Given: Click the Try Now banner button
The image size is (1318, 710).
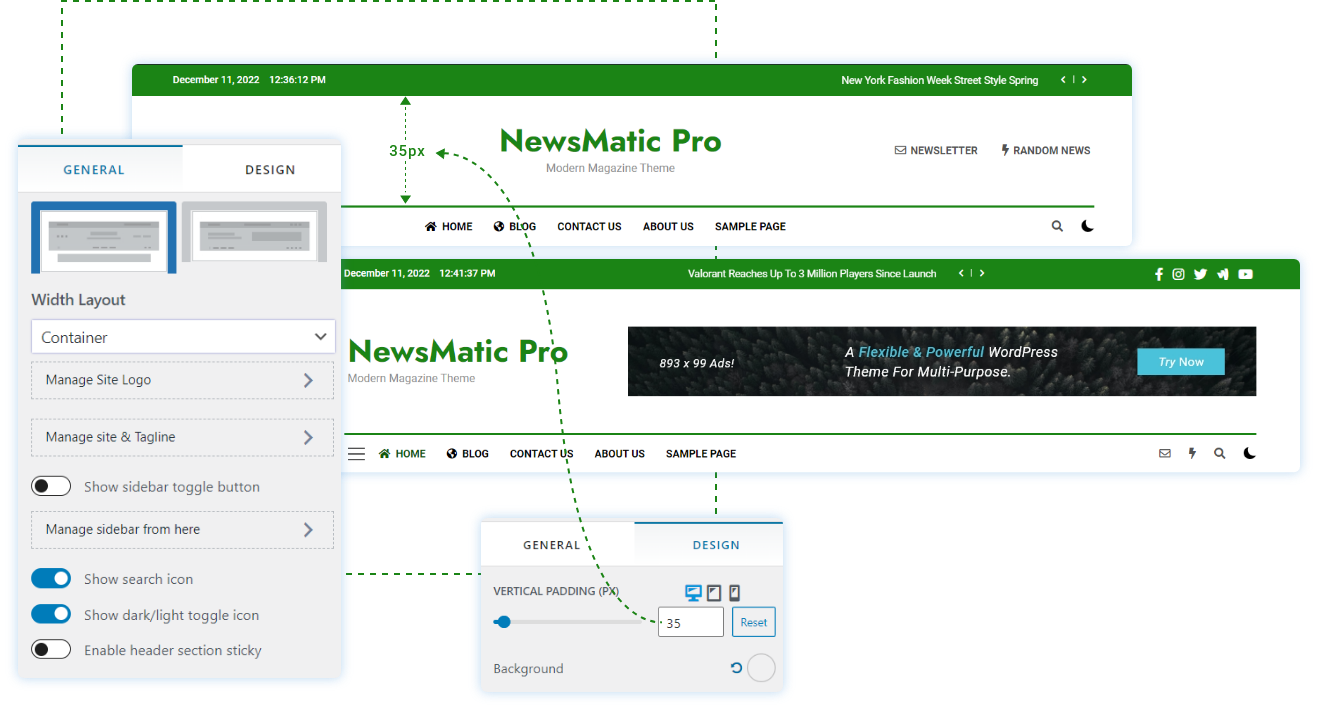Looking at the screenshot, I should (1180, 362).
